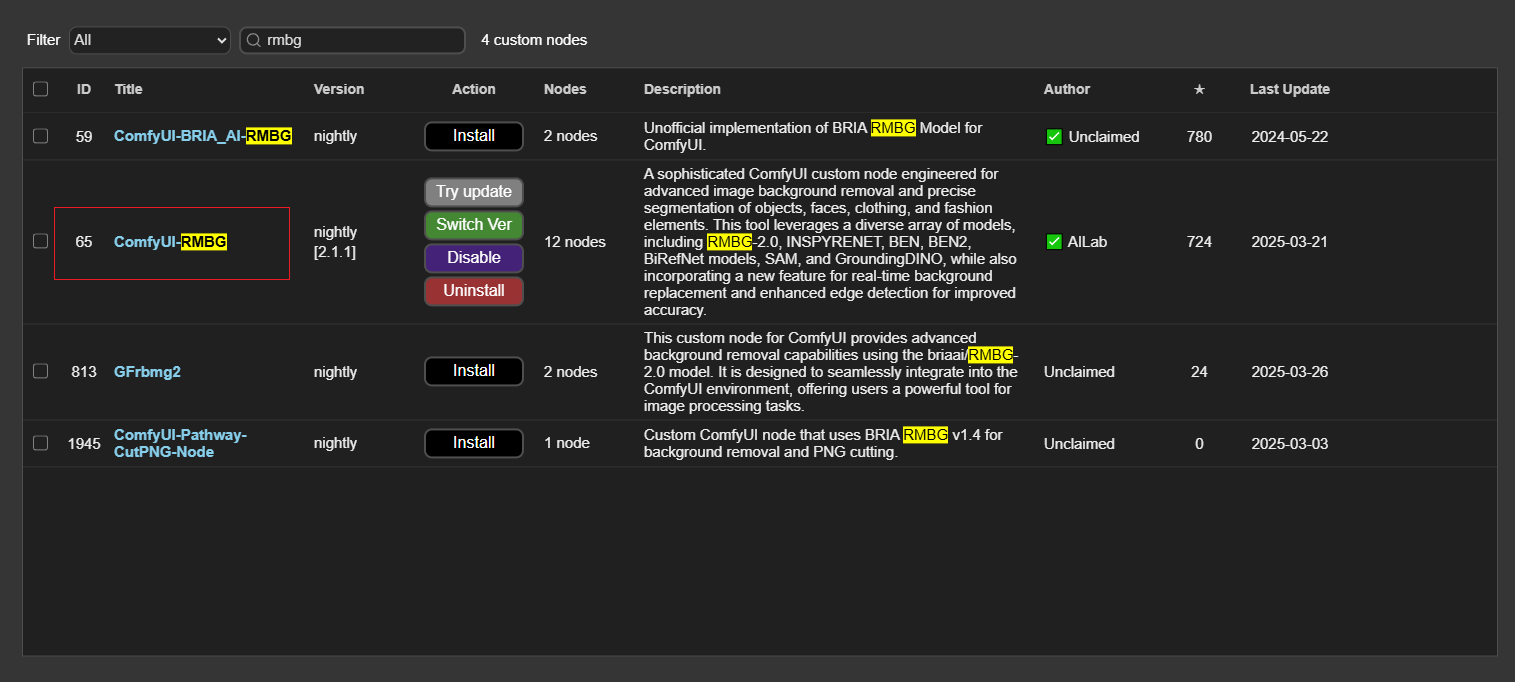Sort by the Author column header
Screen dimensions: 1515x682
1066,89
